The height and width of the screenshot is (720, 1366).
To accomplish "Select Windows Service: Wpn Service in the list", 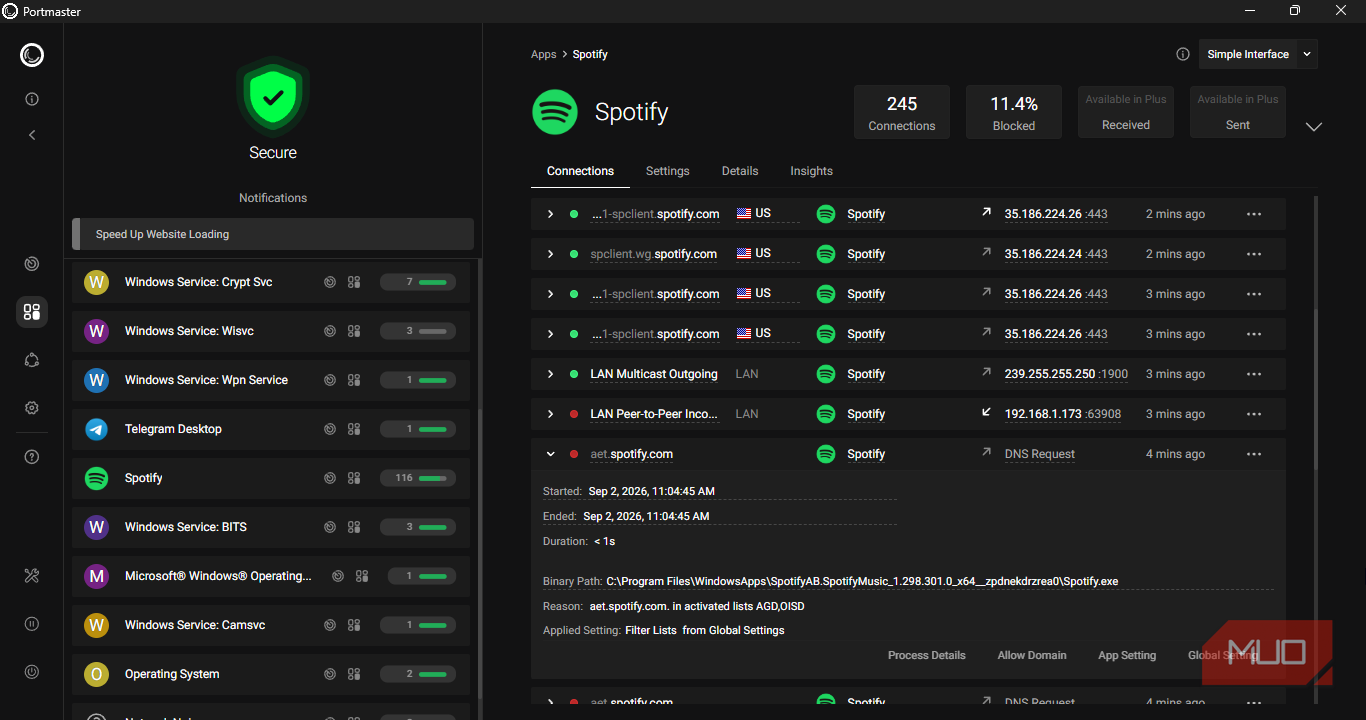I will (x=271, y=380).
